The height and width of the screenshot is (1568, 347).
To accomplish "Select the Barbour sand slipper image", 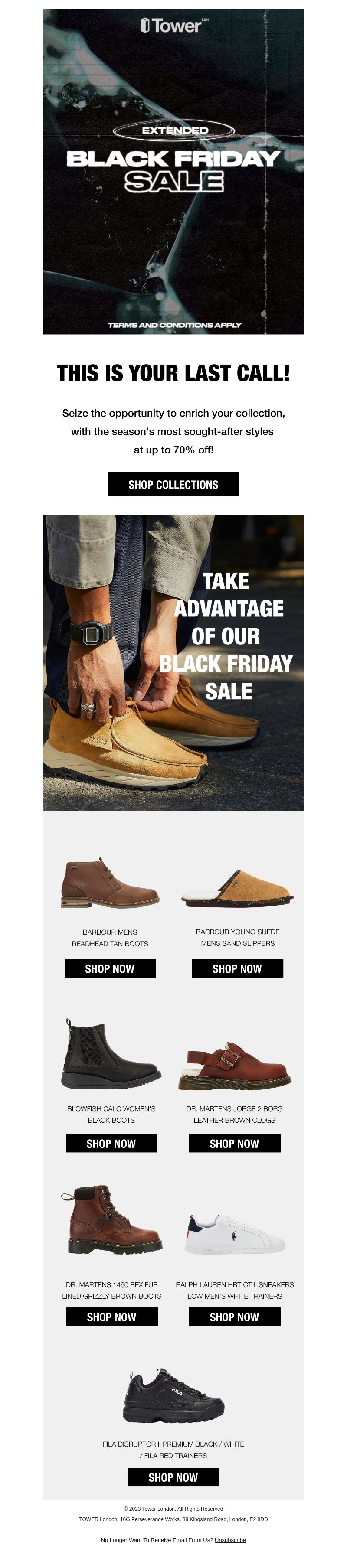I will (x=237, y=889).
